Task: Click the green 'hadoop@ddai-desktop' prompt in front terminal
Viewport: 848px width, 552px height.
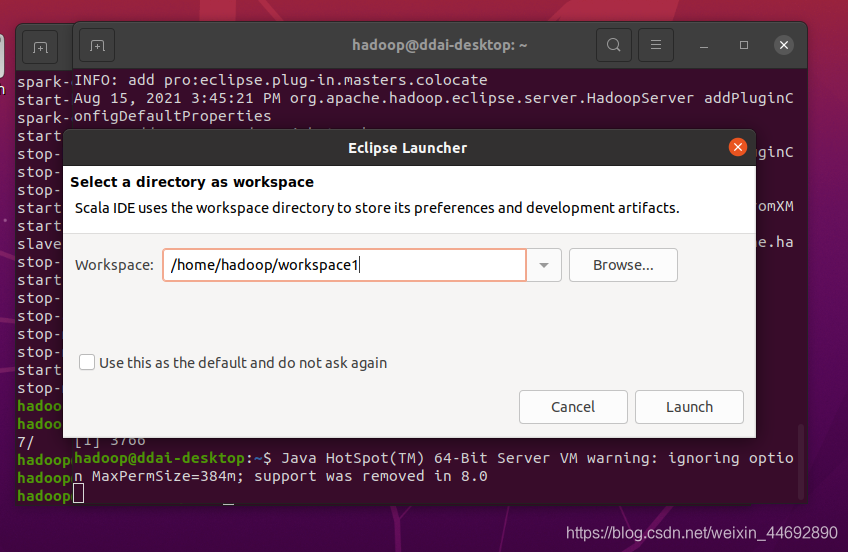Action: click(x=159, y=458)
